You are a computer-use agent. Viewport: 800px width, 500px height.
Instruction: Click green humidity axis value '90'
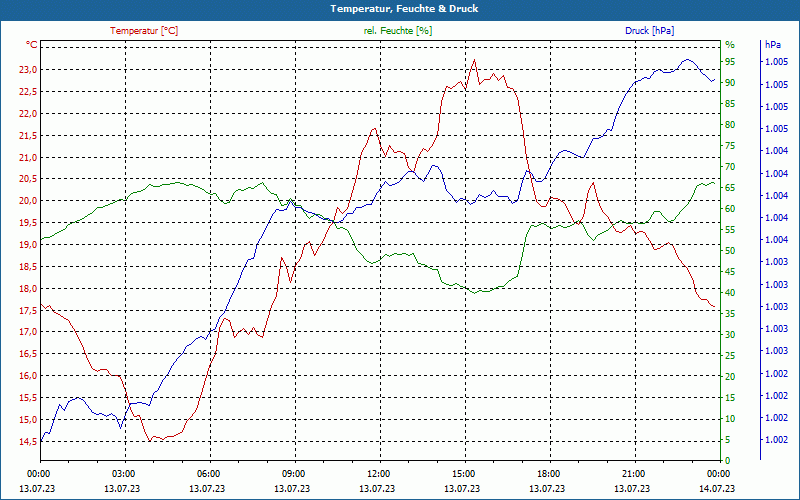pyautogui.click(x=730, y=83)
